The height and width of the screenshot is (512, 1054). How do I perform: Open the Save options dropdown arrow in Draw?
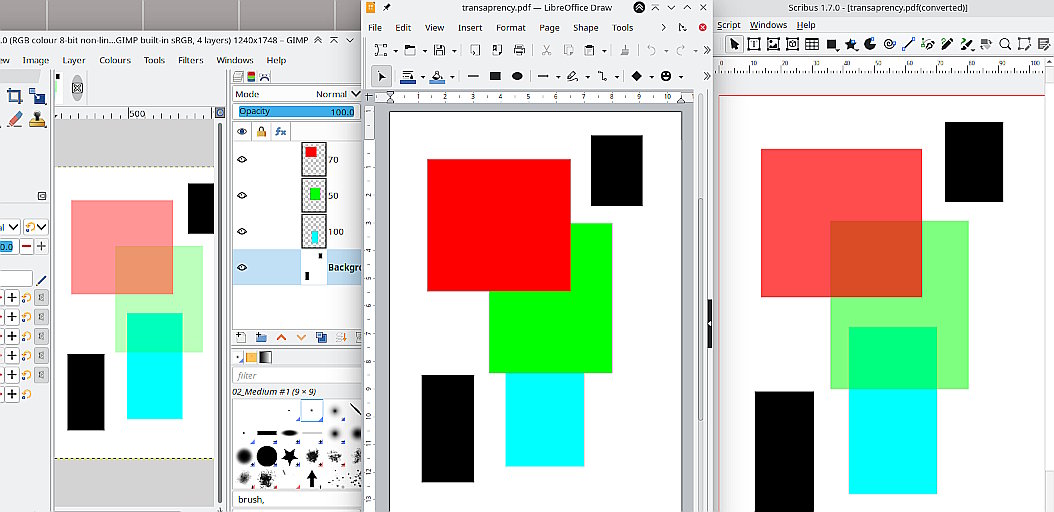tap(454, 50)
